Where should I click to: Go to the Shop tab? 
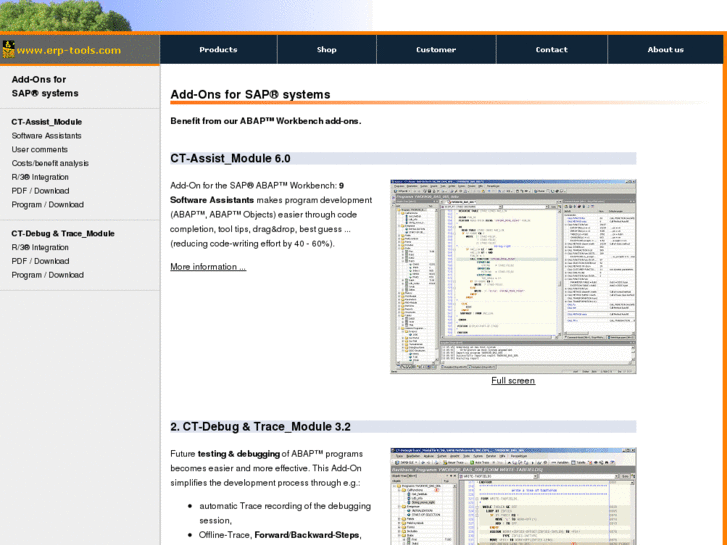[327, 50]
